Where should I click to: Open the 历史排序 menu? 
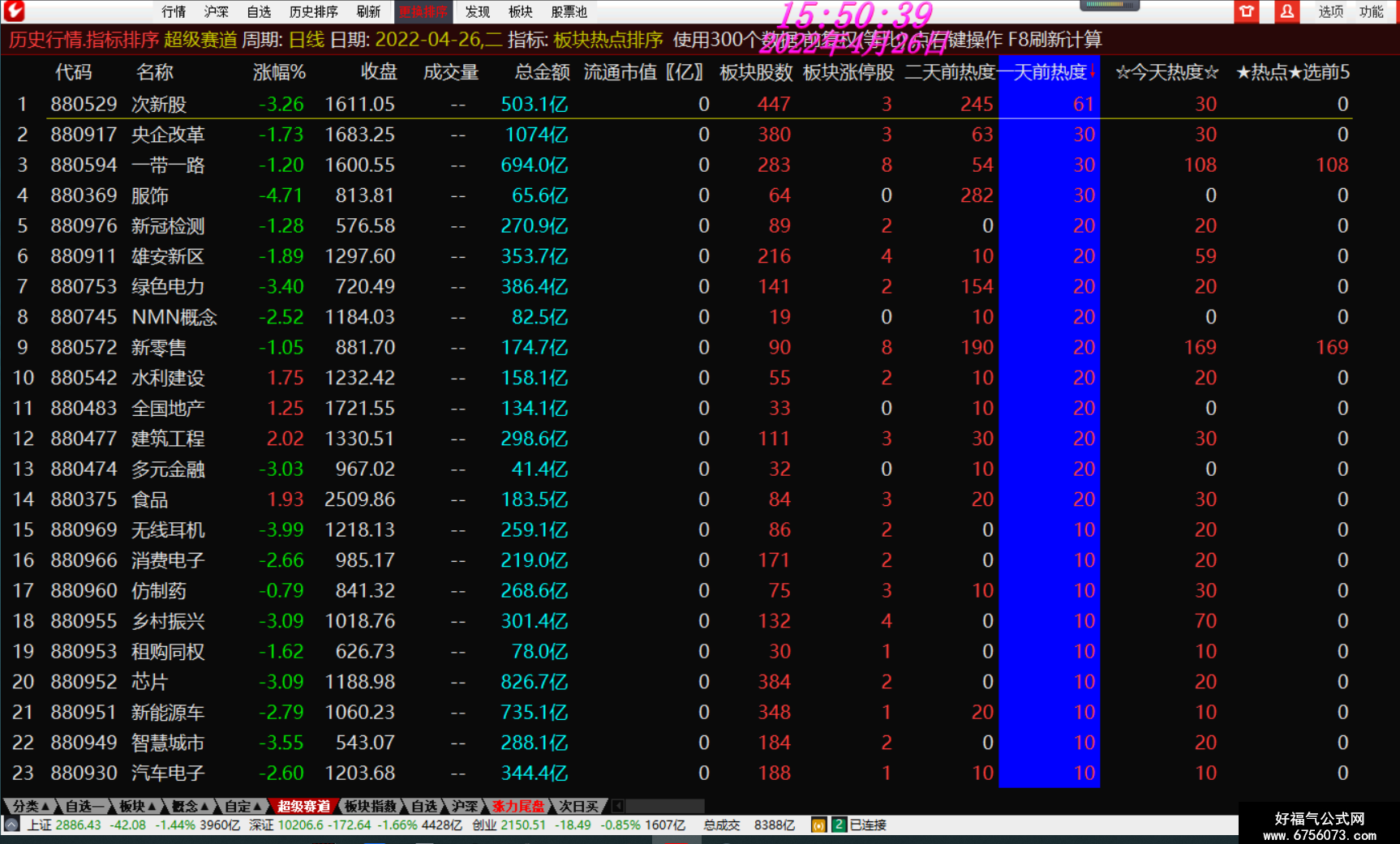click(313, 11)
